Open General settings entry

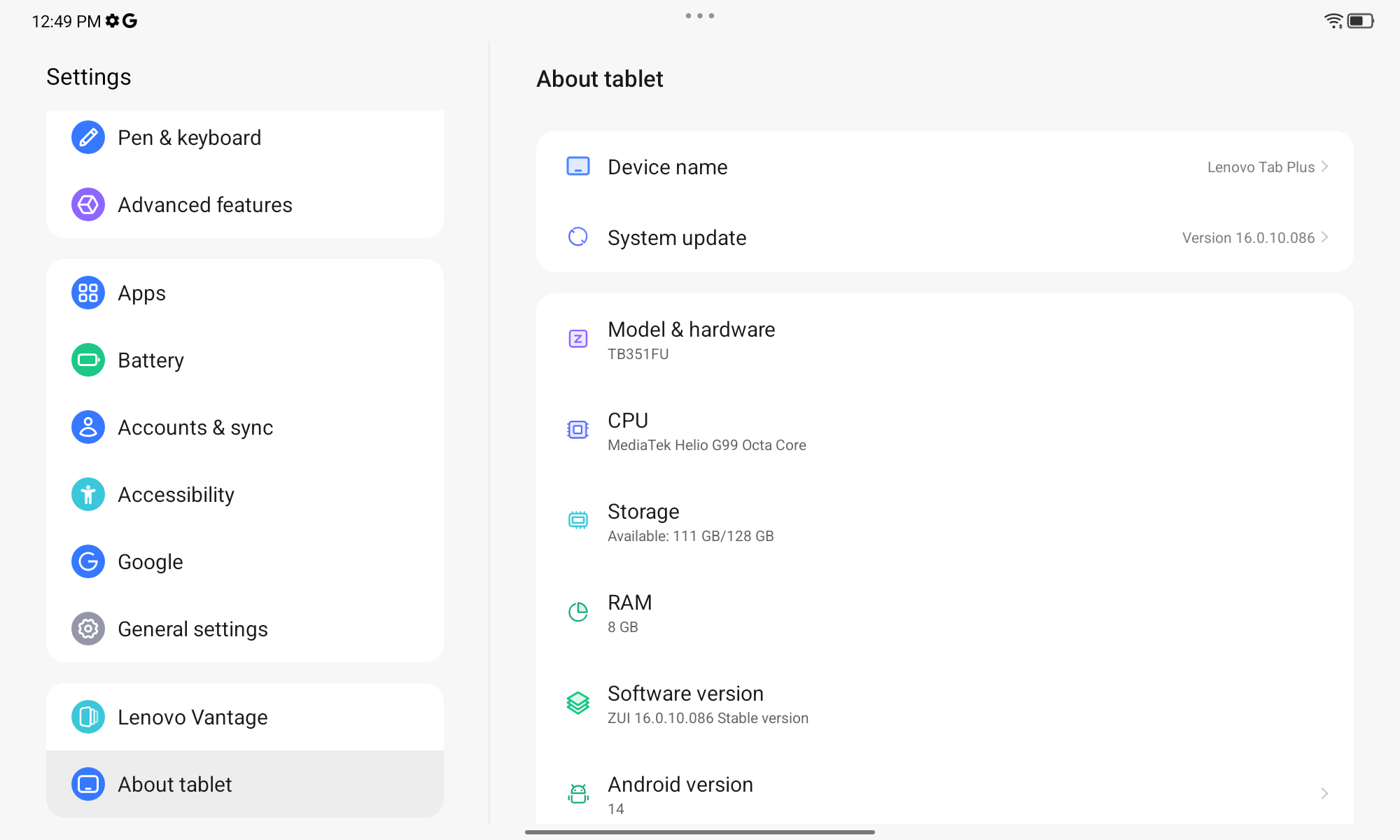coord(245,629)
